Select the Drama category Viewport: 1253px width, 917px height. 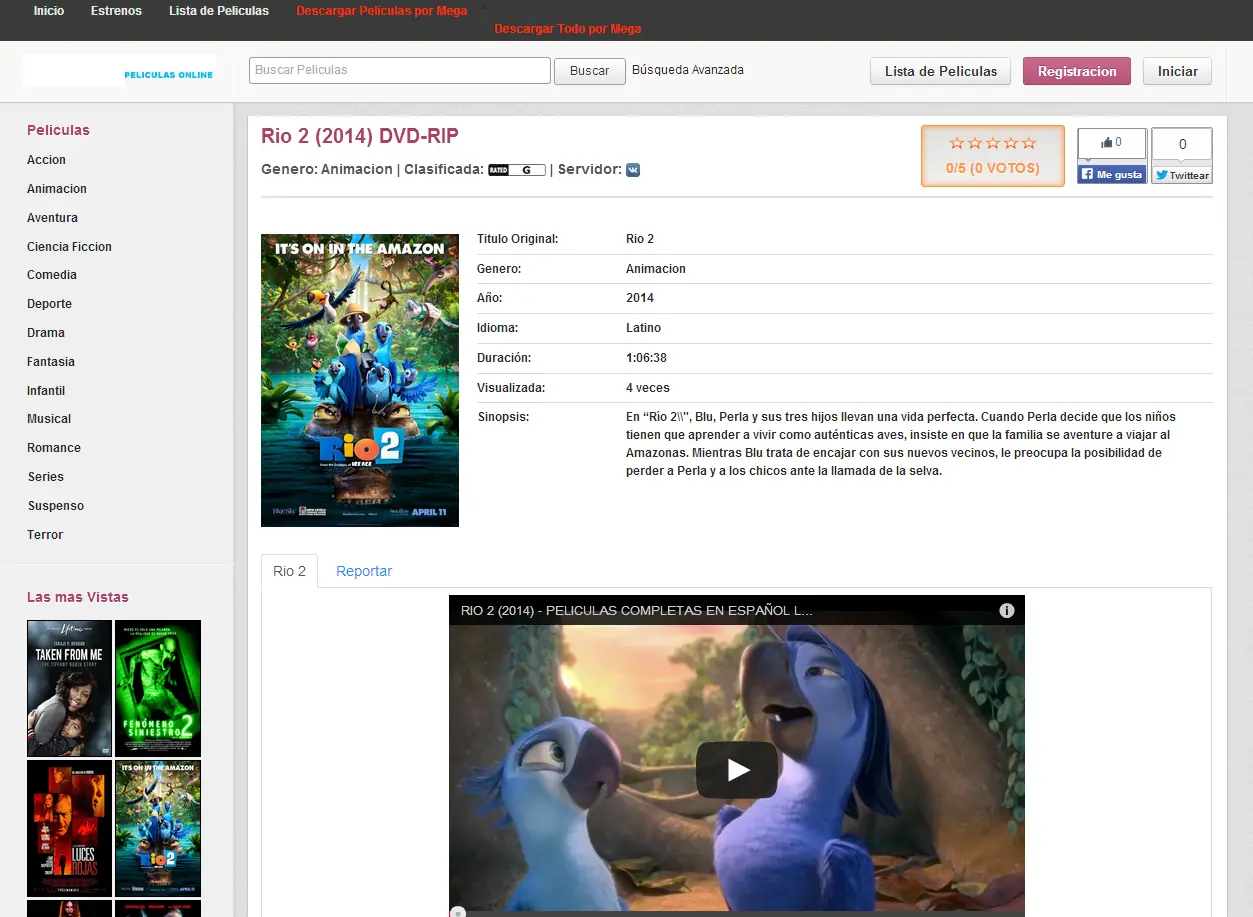[46, 333]
